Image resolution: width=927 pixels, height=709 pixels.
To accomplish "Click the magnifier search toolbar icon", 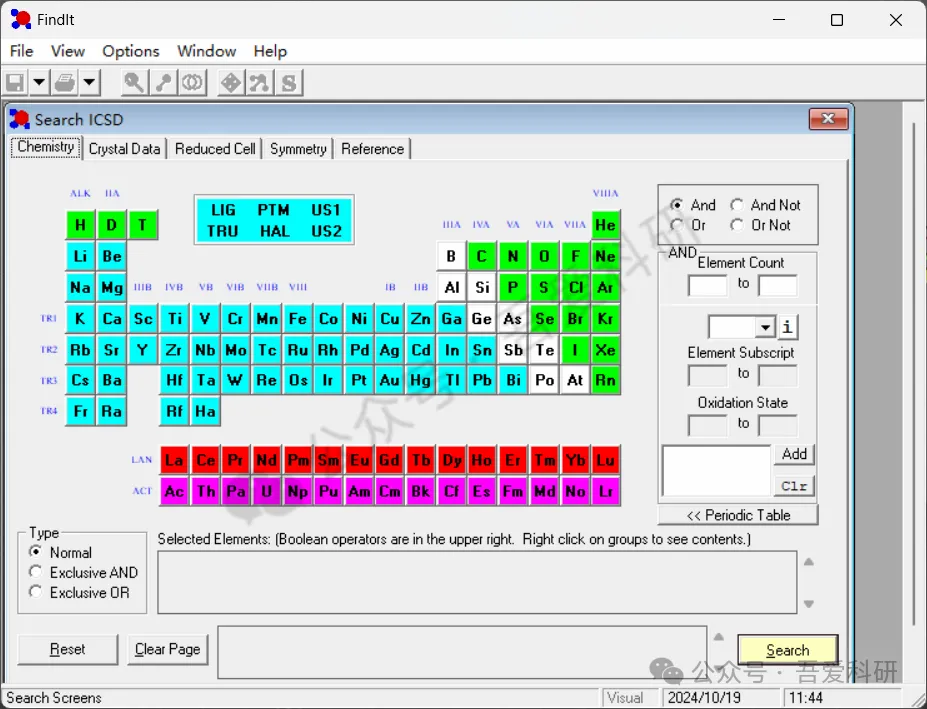I will point(134,83).
